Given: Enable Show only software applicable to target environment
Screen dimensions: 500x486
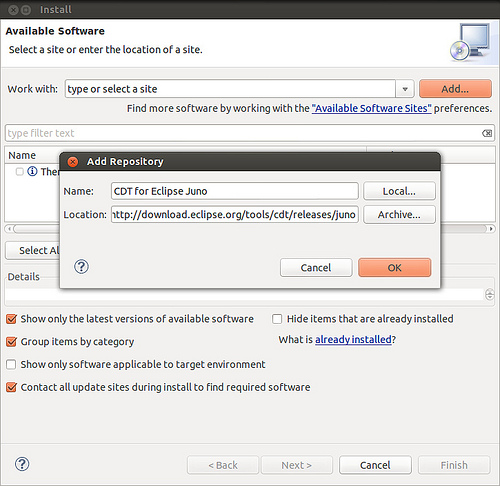Looking at the screenshot, I should coord(11,364).
